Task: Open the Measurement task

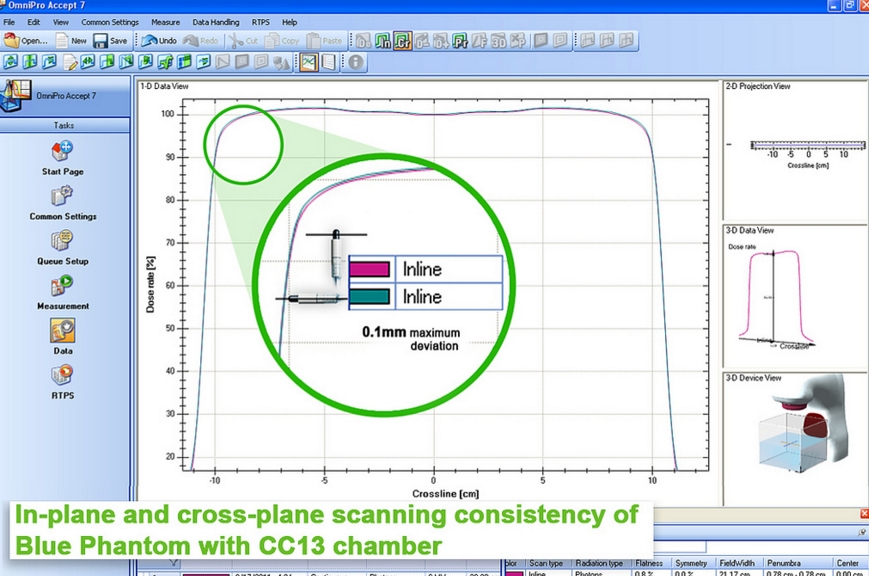Action: (x=63, y=293)
